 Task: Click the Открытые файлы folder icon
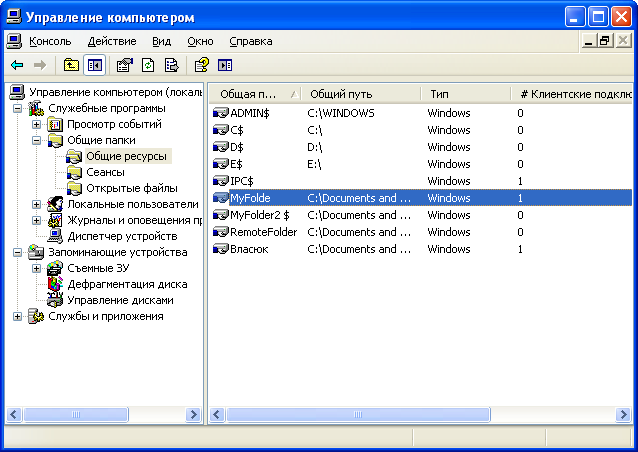[74, 188]
